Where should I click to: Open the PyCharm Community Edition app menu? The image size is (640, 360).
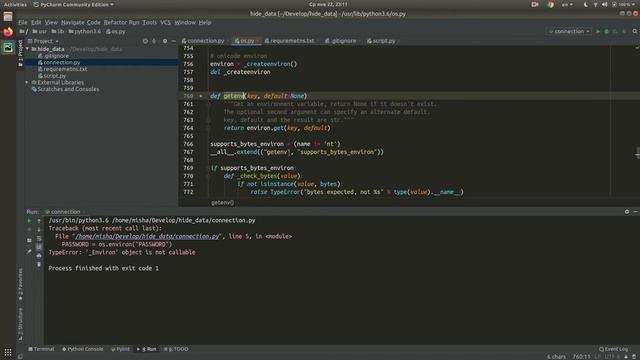pyautogui.click(x=73, y=4)
